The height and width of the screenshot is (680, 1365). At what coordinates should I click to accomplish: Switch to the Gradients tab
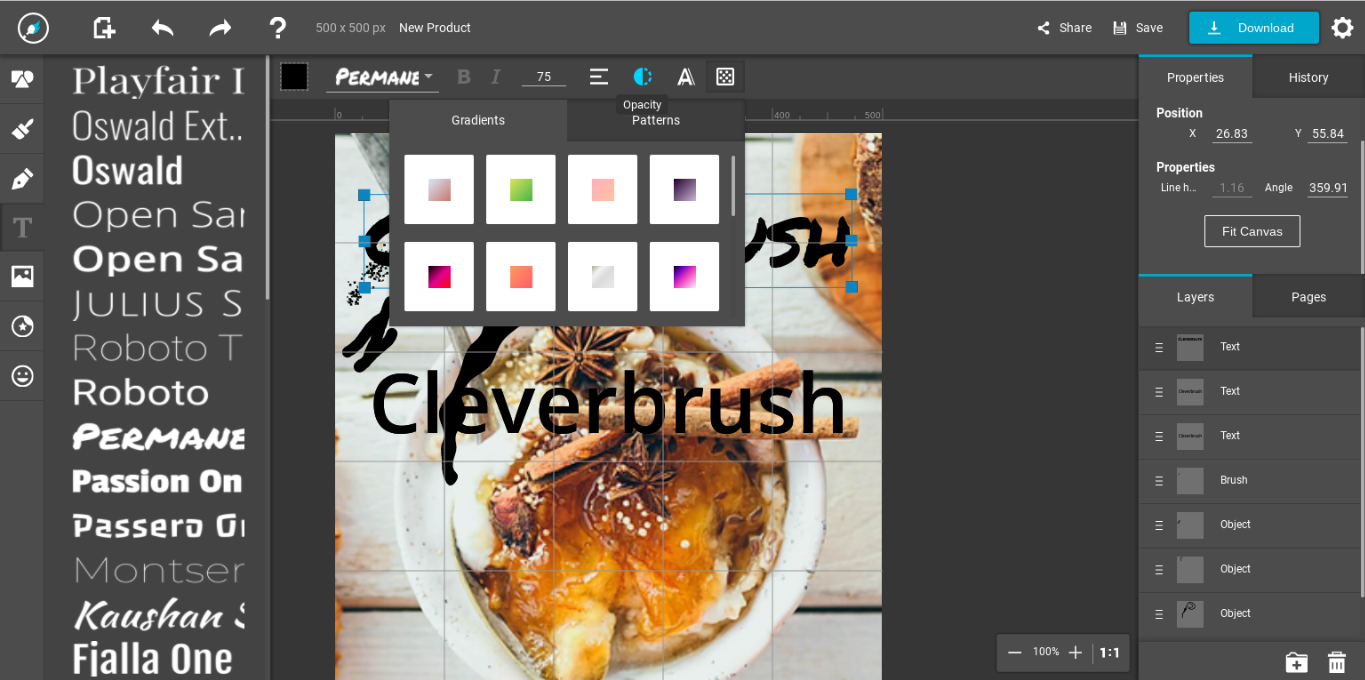[478, 120]
